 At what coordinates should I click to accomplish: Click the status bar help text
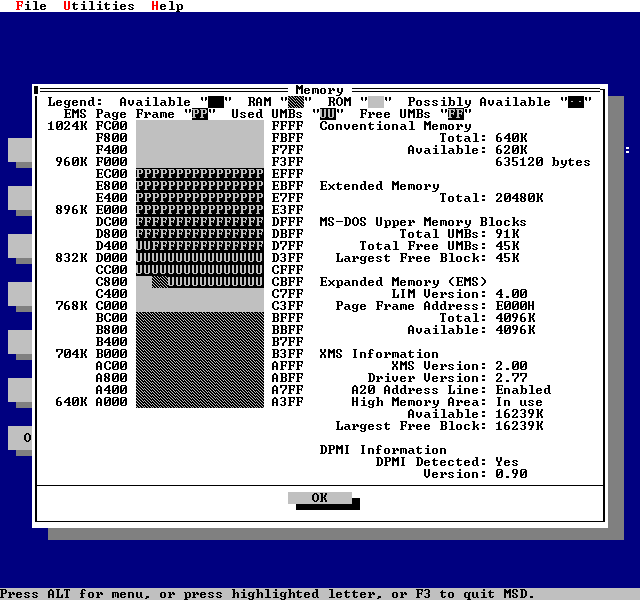[267, 594]
